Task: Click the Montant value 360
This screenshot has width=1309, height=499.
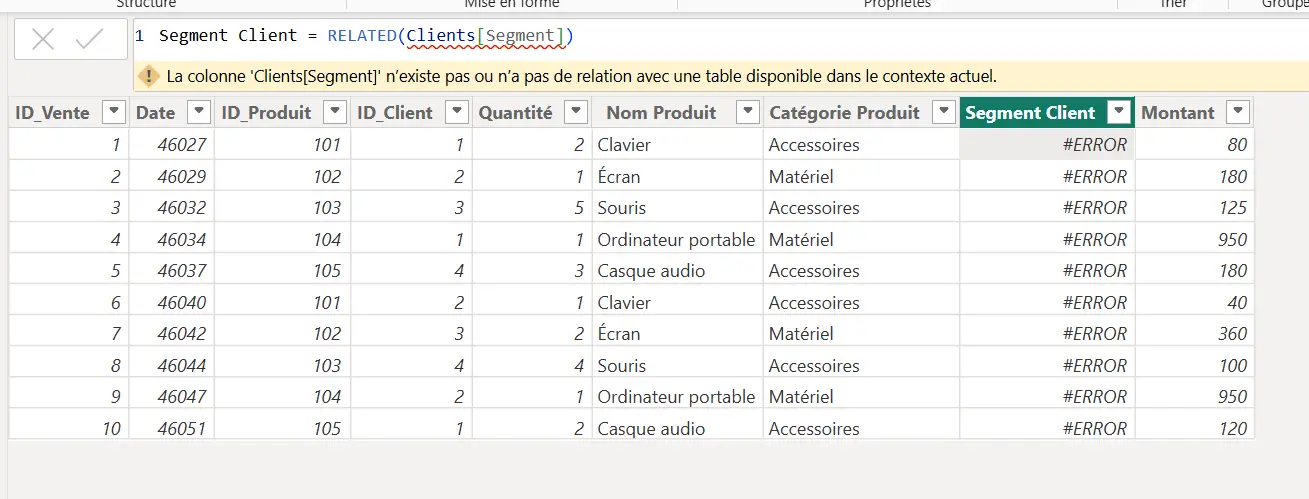Action: (x=1194, y=334)
